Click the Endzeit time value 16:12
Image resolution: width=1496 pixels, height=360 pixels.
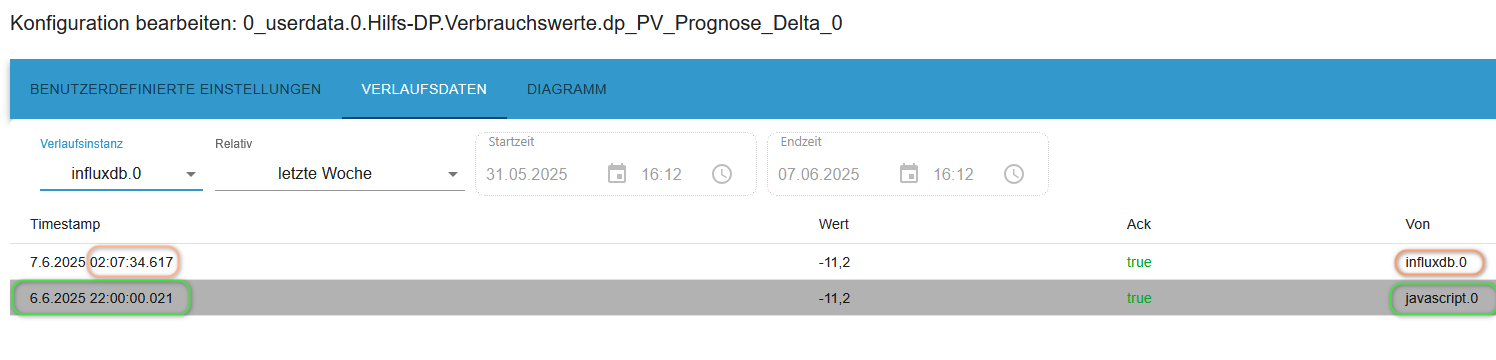pos(954,174)
